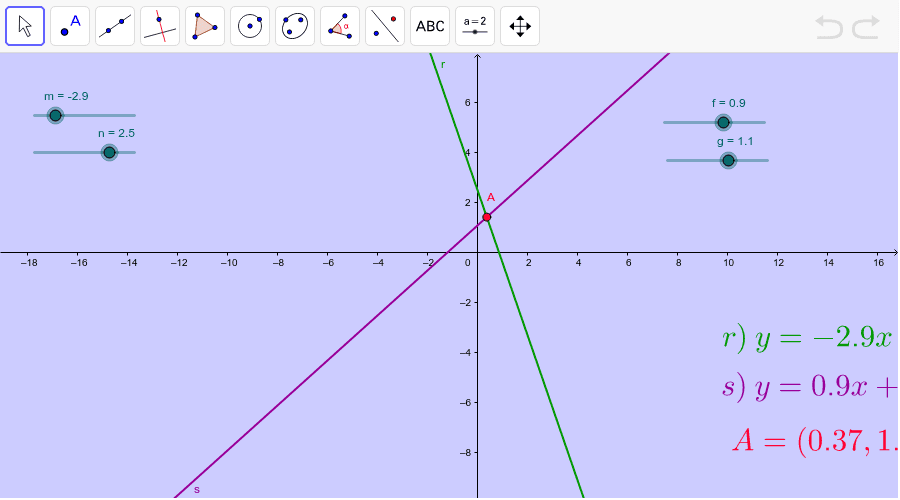Screen dimensions: 900x500
Task: Click the purple line label s
Action: point(197,490)
